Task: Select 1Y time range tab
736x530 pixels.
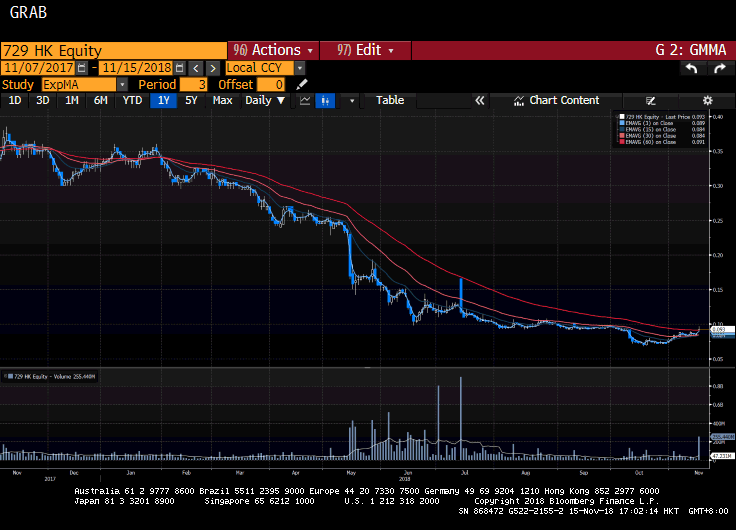Action: click(163, 100)
